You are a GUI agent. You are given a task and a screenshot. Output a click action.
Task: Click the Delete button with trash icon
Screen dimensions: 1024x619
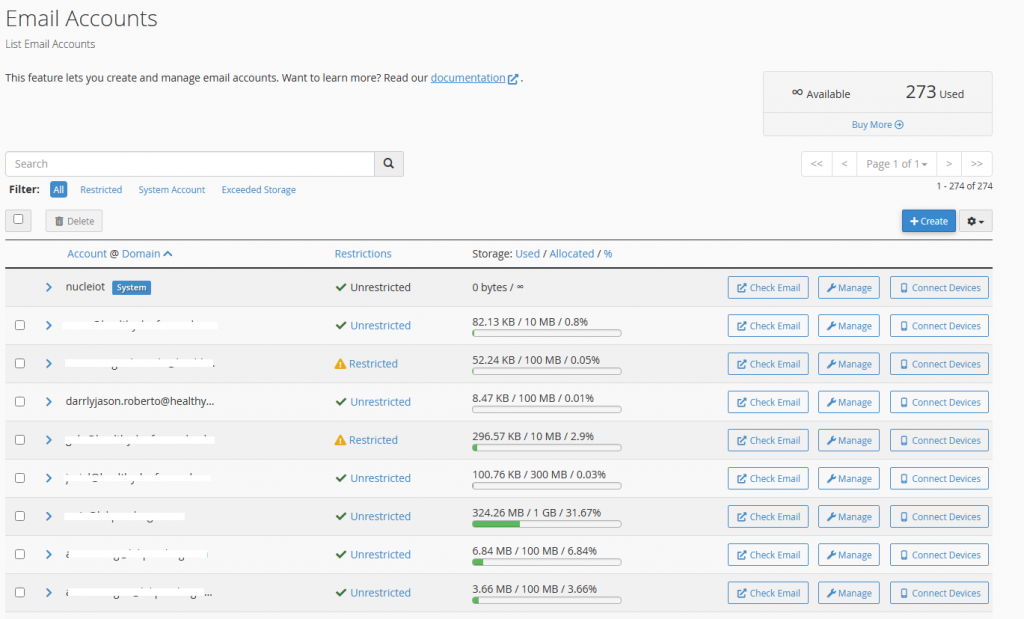74,221
